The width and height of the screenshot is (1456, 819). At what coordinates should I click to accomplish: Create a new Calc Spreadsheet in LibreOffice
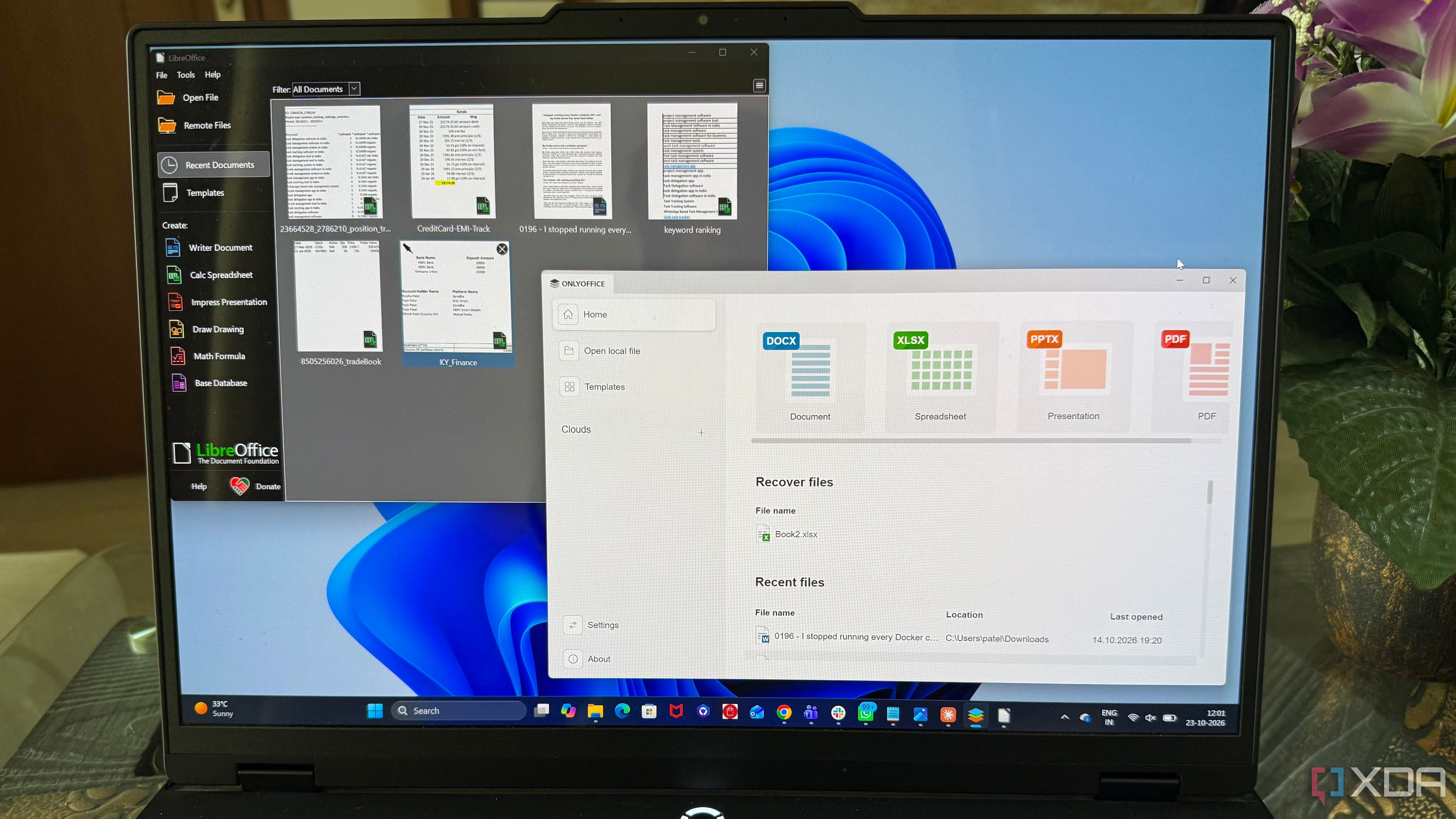tap(210, 275)
